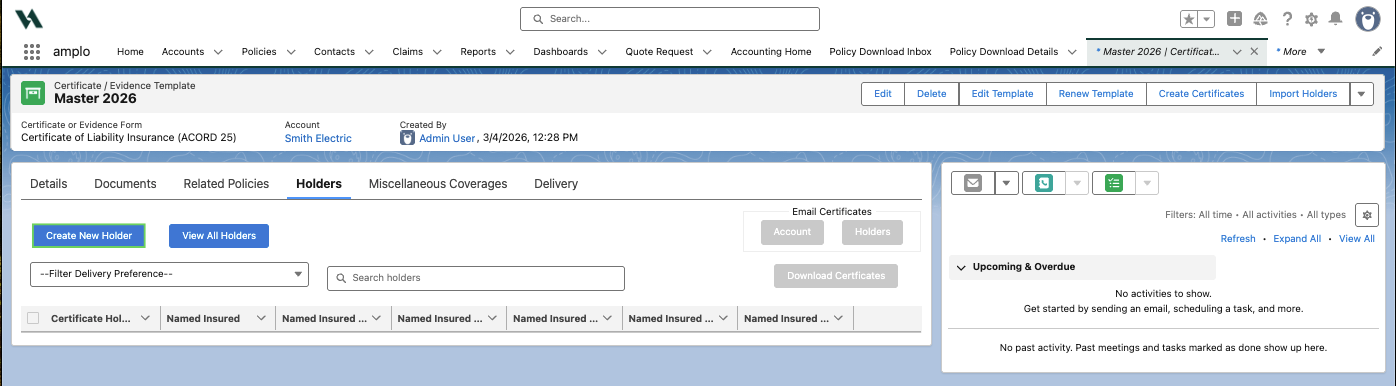1396x386 pixels.
Task: Open the Accounts nav dropdown chevron
Action: (218, 52)
